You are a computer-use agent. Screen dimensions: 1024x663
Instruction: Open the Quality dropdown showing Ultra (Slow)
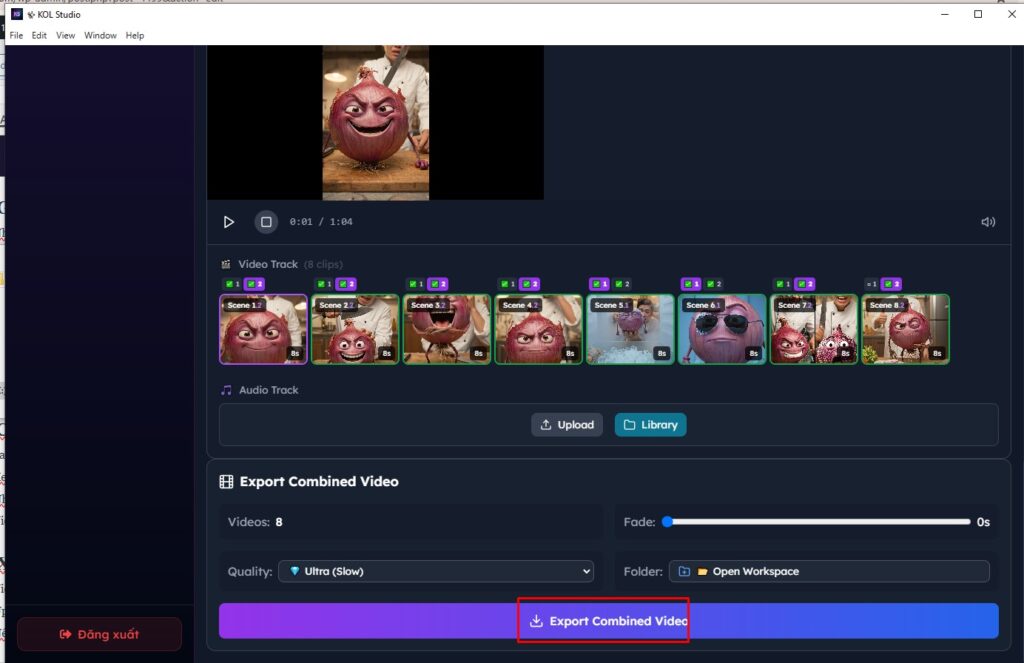(435, 572)
